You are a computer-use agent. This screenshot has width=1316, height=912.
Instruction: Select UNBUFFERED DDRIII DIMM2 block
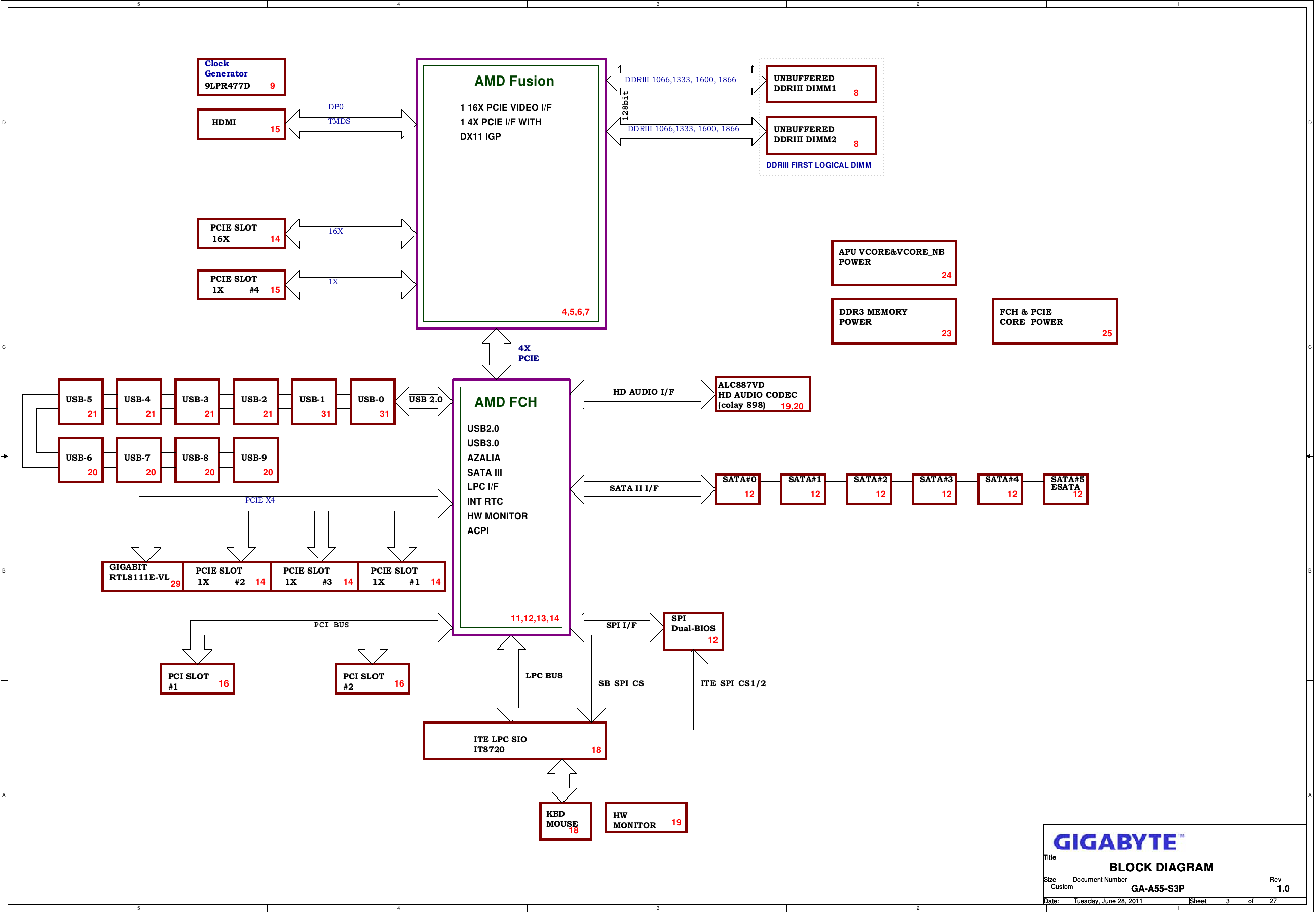coord(821,135)
